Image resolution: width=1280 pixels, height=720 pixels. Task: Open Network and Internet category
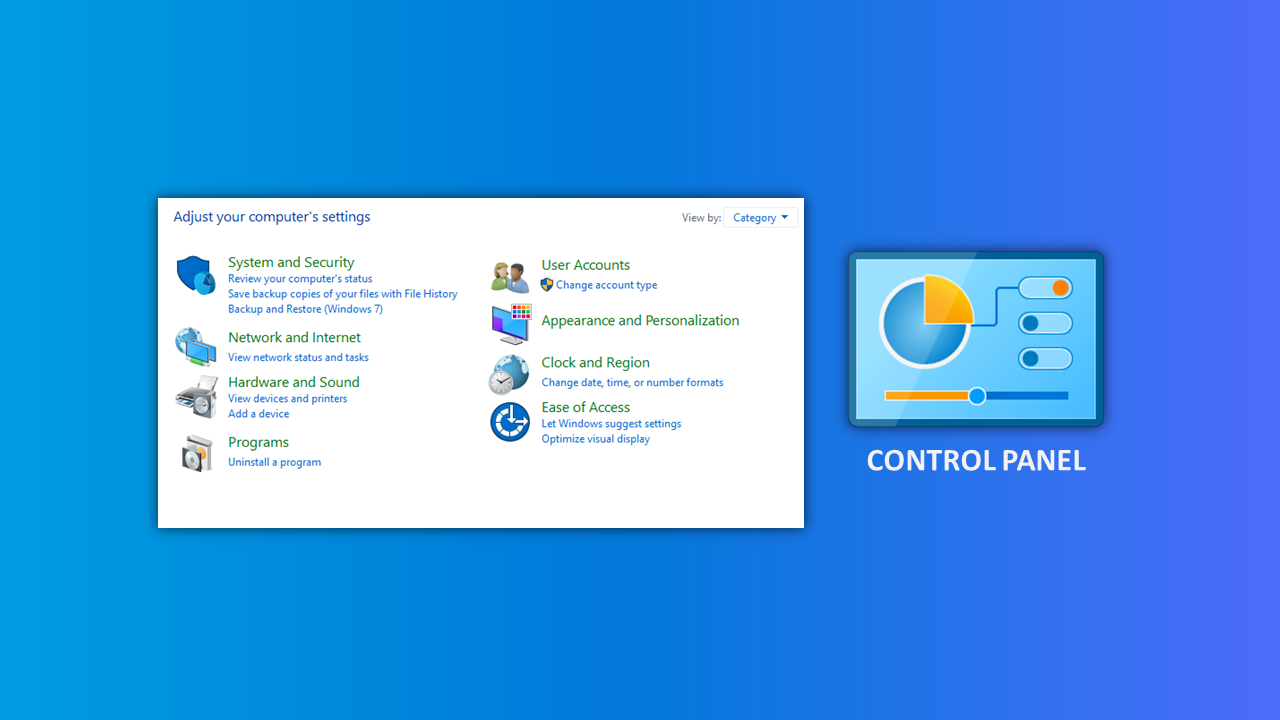tap(294, 338)
